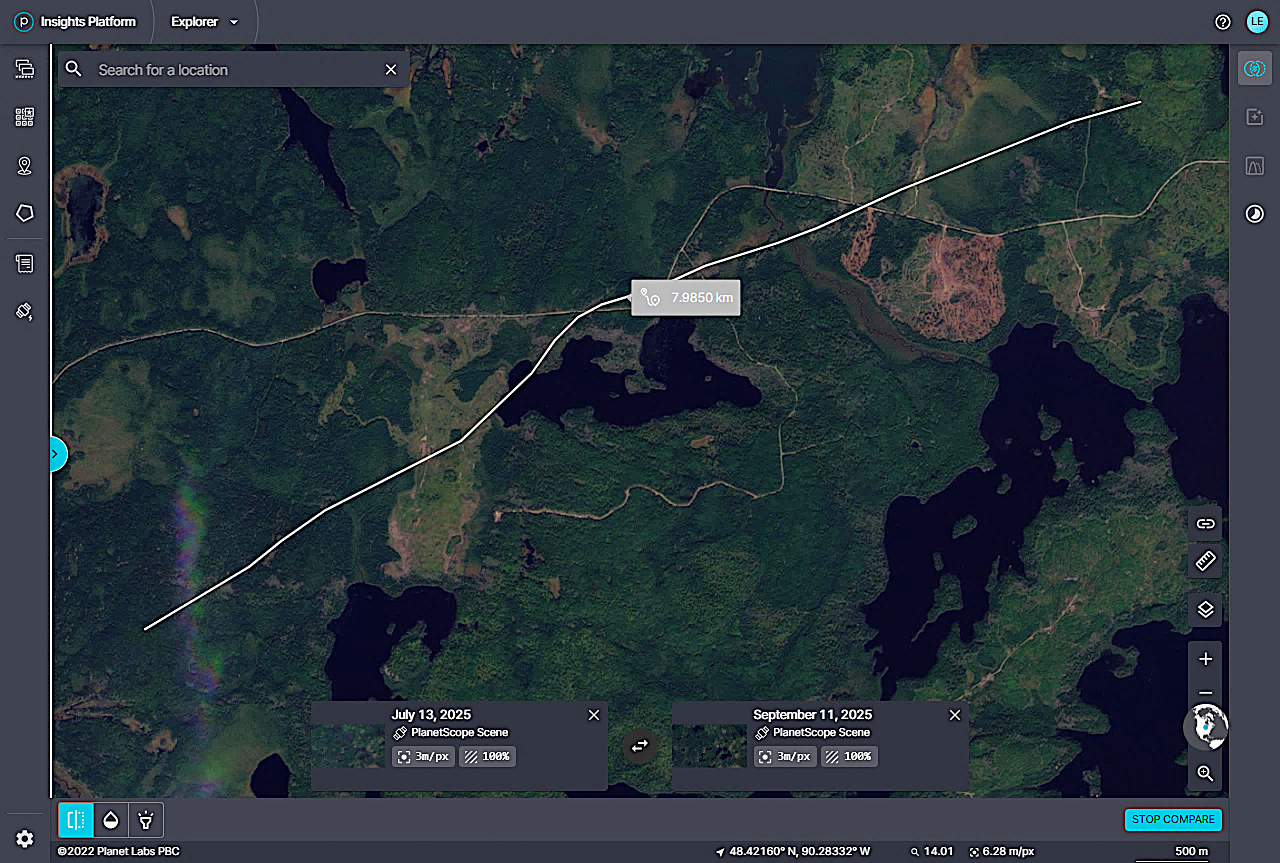Screen dimensions: 1280x863
Task: Click the copy link icon
Action: pyautogui.click(x=1205, y=523)
